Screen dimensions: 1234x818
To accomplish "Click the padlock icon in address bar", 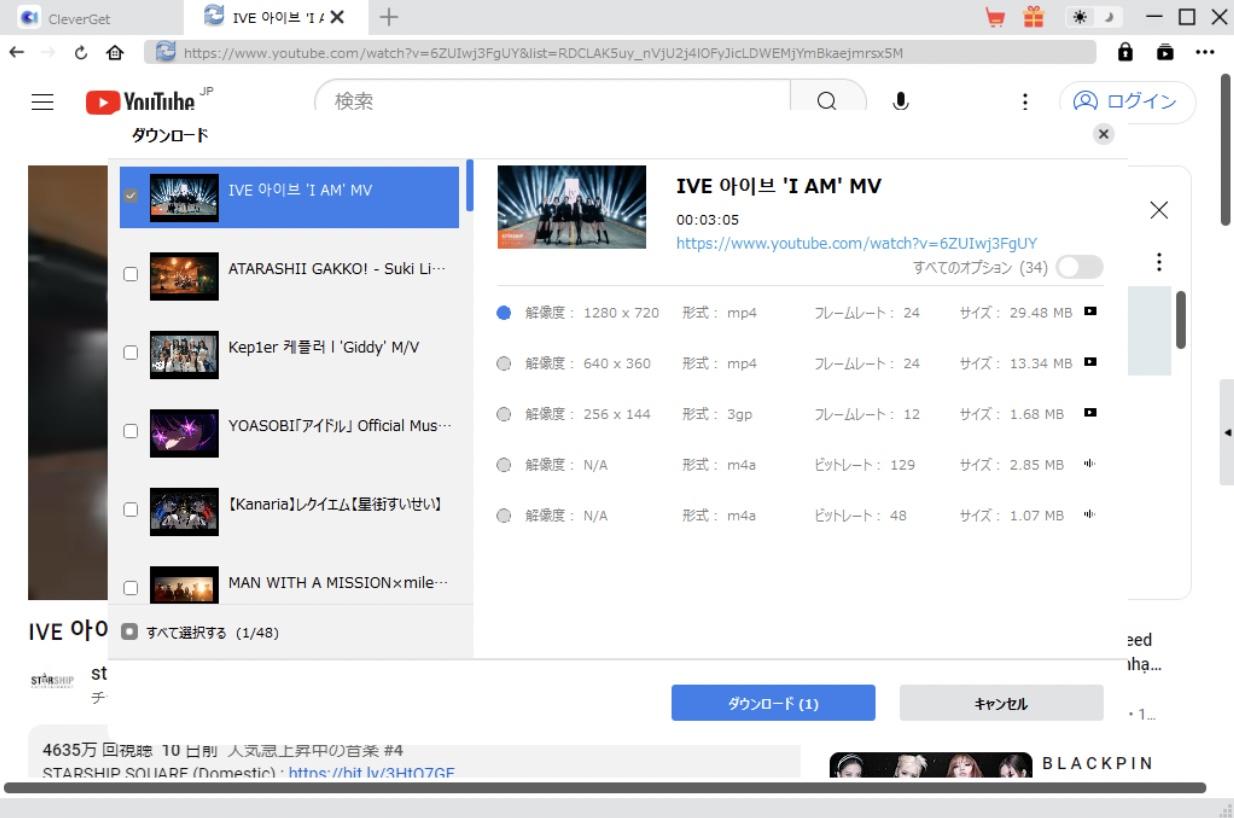I will tap(1126, 52).
